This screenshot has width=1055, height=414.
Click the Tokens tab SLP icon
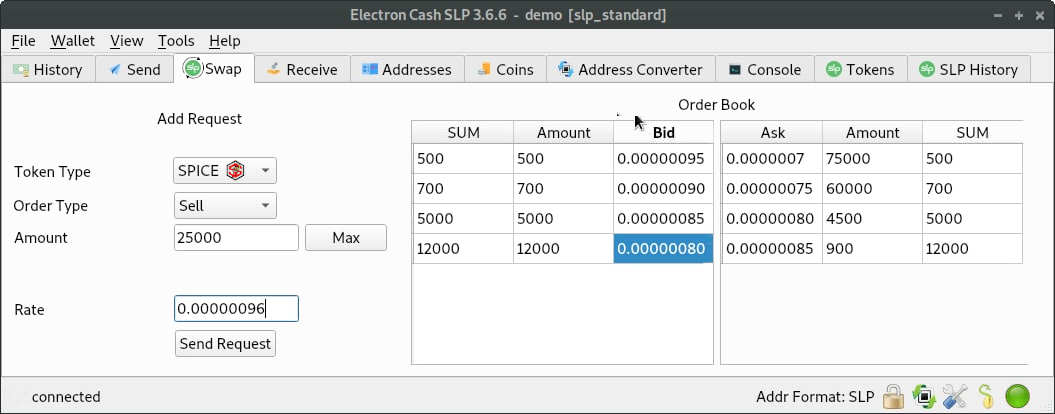834,69
